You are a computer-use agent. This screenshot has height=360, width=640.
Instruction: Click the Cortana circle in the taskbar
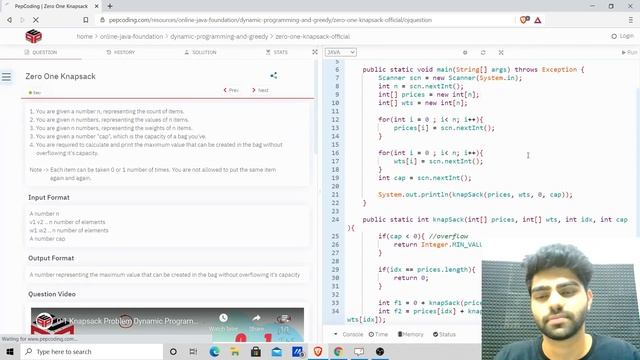173,351
